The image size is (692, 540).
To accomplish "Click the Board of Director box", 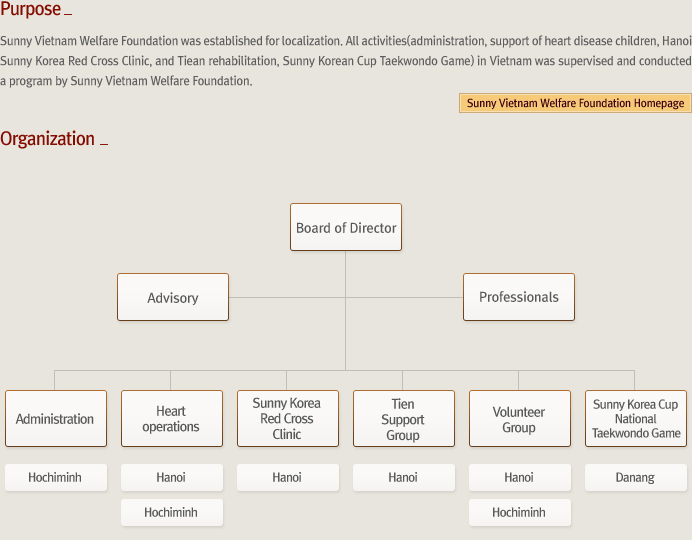I will coord(346,227).
